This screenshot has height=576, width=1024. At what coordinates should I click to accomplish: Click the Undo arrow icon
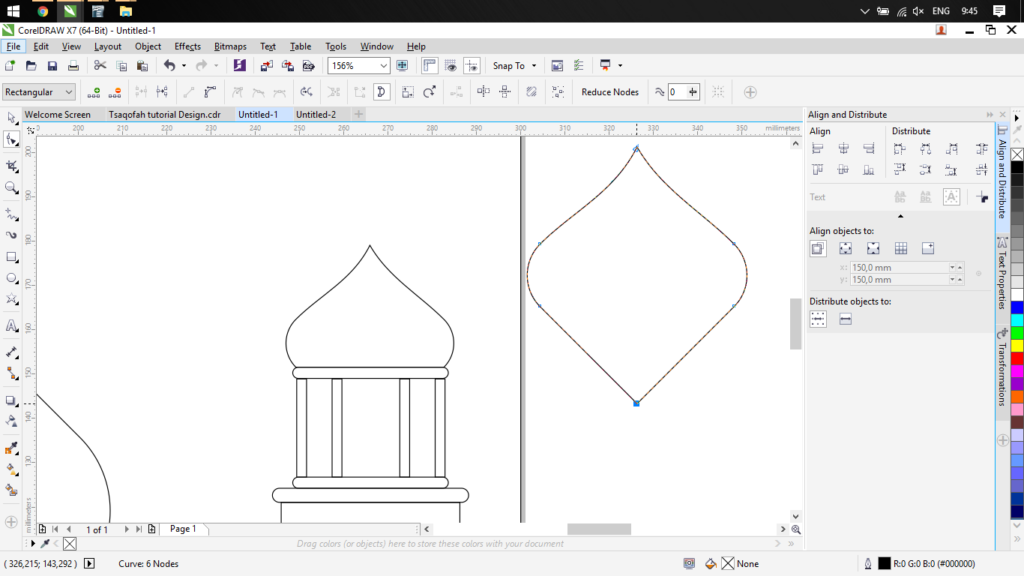[x=169, y=66]
